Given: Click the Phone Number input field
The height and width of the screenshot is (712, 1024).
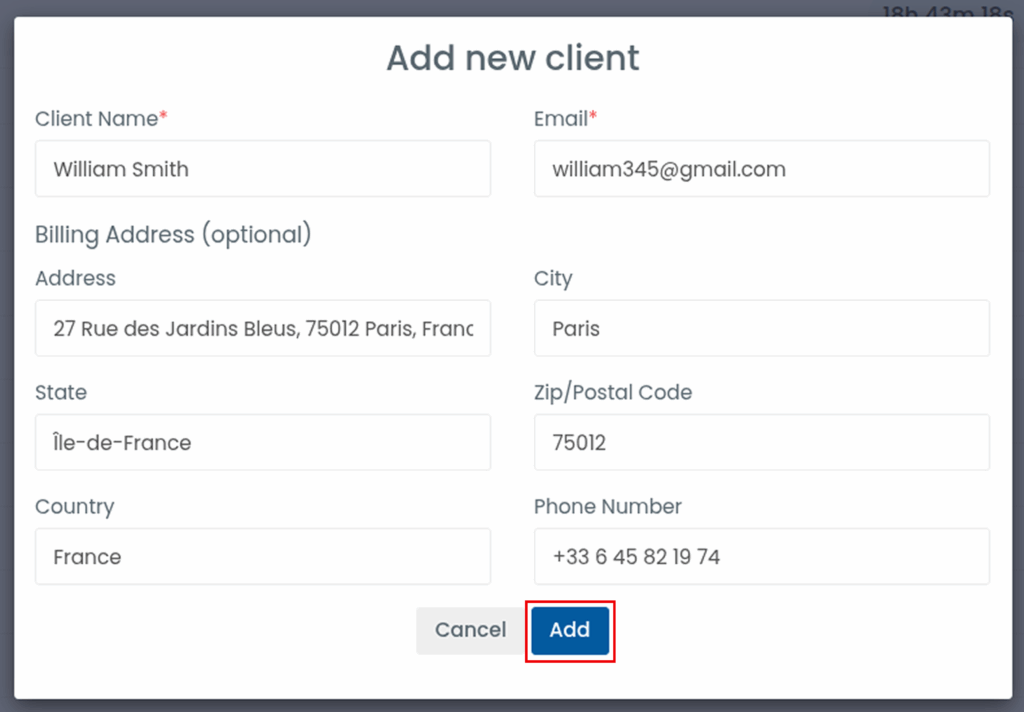Looking at the screenshot, I should click(761, 557).
